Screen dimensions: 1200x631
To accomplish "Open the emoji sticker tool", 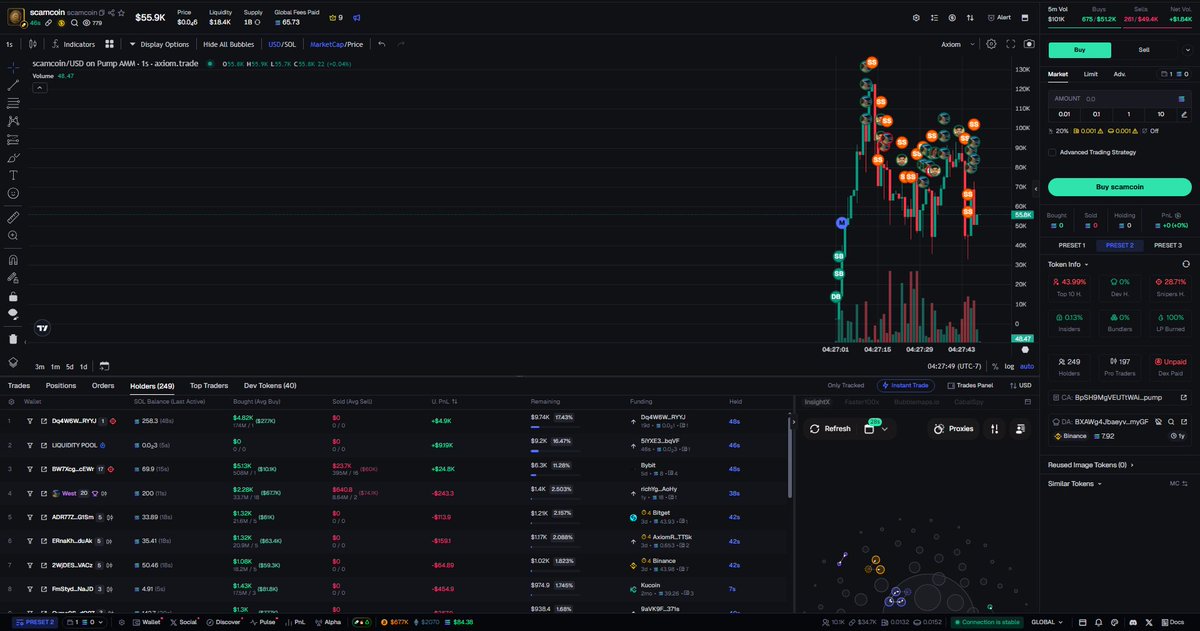I will [x=13, y=193].
